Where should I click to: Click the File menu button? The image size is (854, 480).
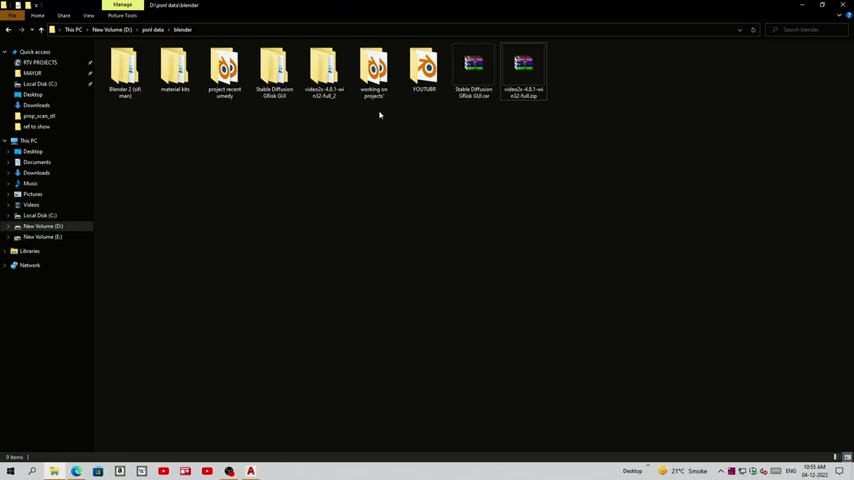[x=12, y=16]
